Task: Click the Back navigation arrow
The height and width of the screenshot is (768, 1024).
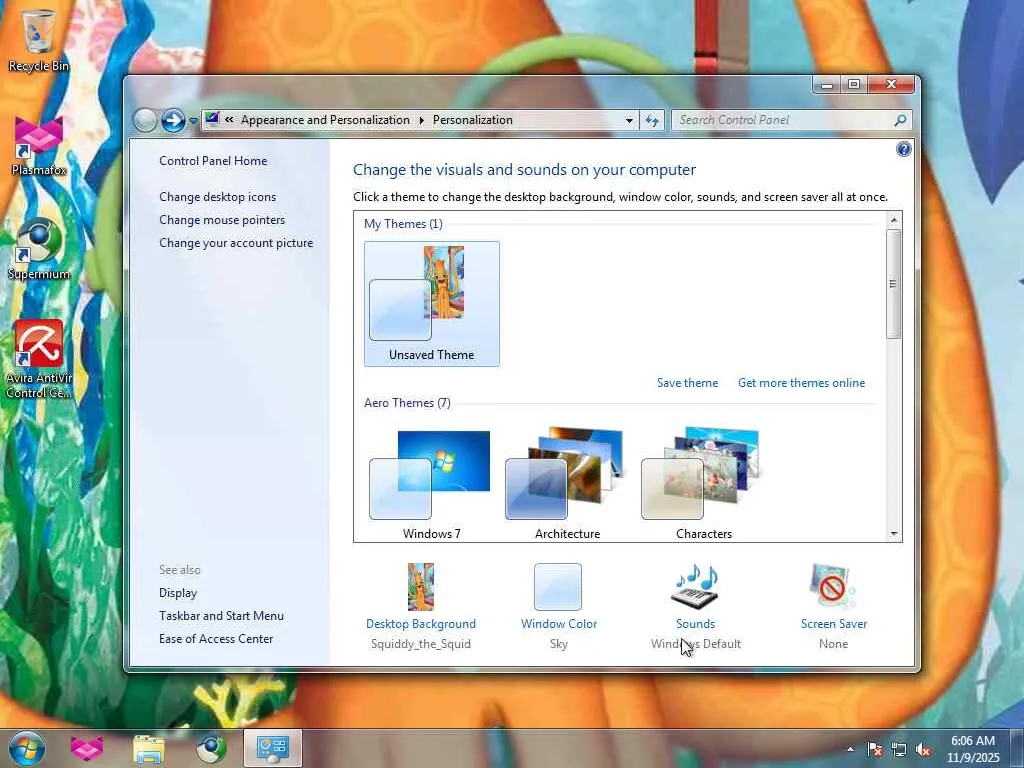Action: point(145,120)
